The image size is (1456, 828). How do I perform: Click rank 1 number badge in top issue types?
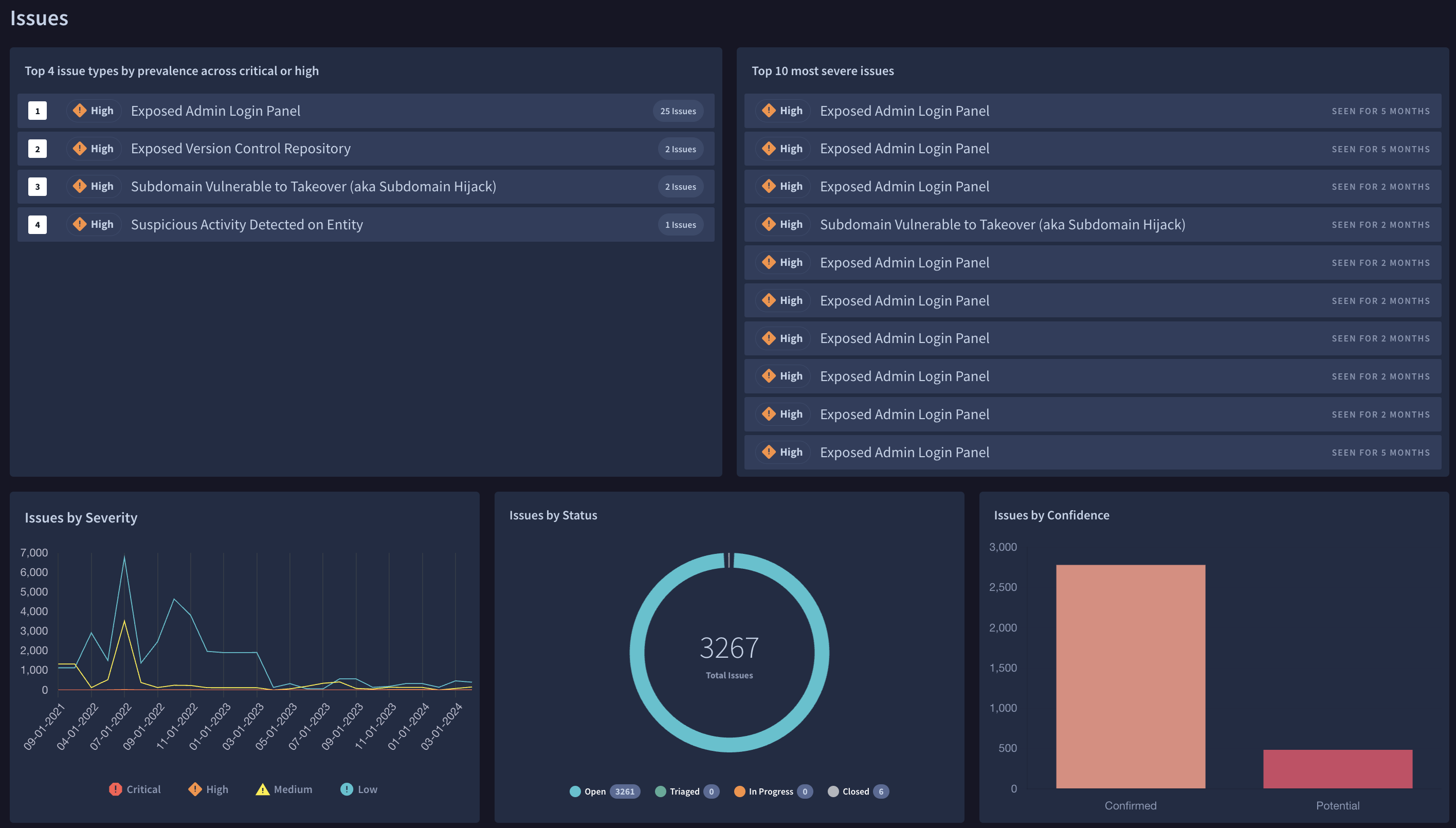tap(38, 111)
